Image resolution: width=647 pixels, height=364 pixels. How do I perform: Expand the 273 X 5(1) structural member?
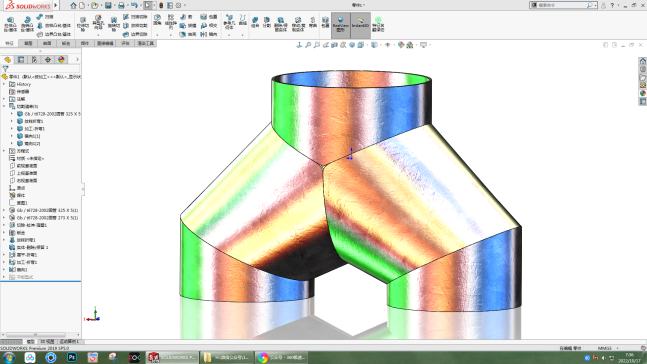pyautogui.click(x=4, y=218)
